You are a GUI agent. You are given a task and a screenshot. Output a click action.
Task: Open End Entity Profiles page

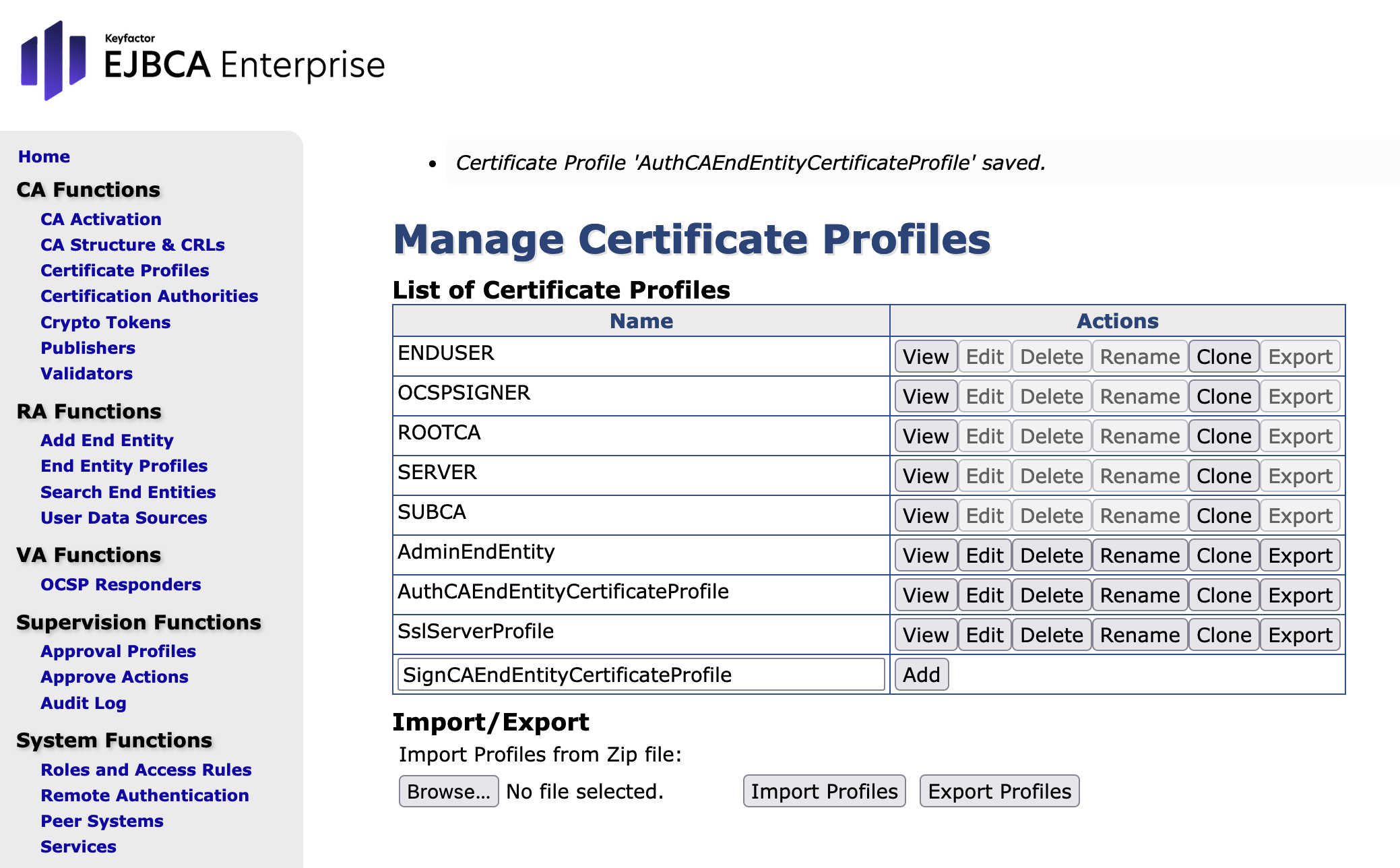[124, 466]
